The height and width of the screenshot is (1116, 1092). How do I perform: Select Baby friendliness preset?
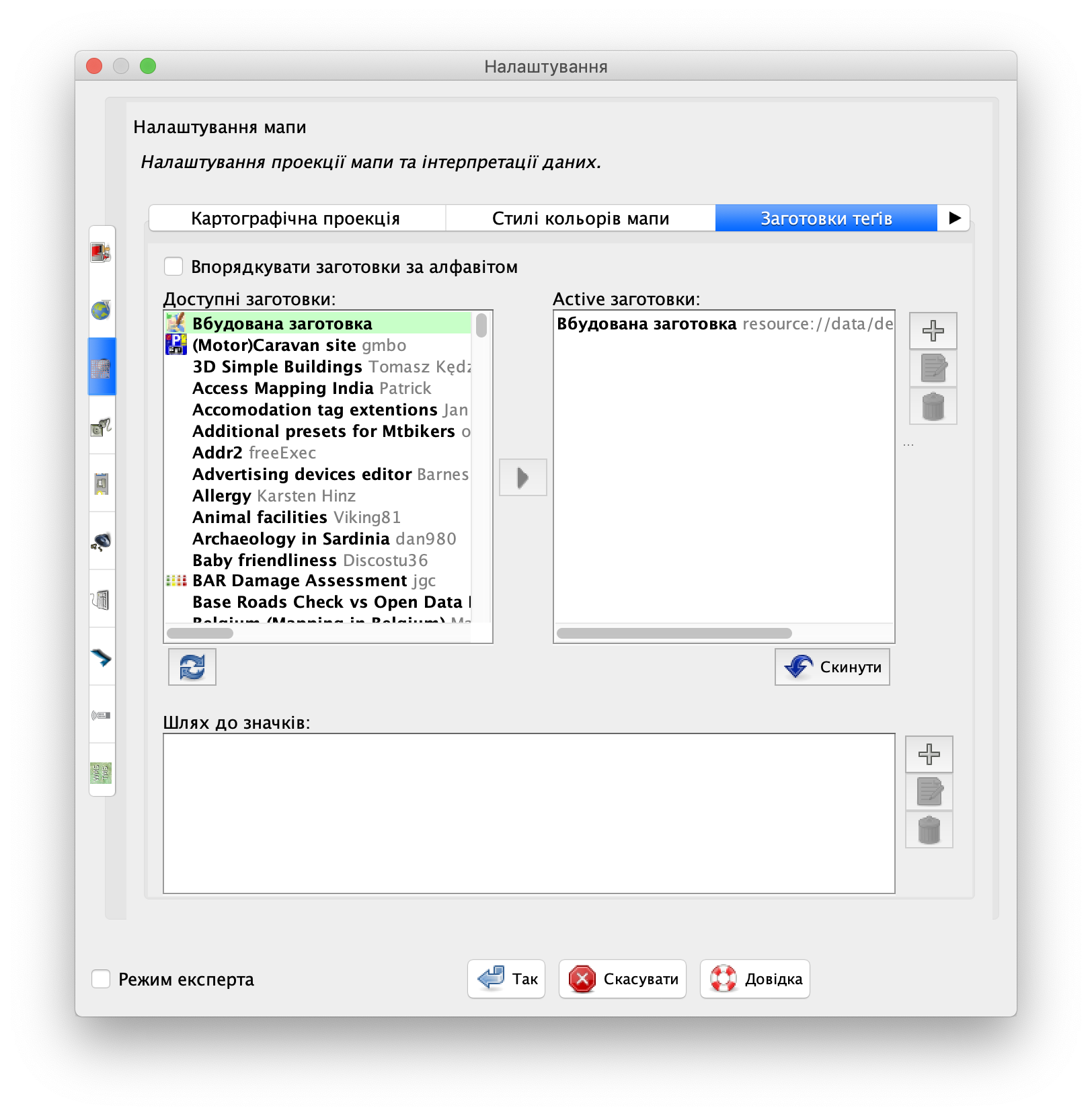318,560
